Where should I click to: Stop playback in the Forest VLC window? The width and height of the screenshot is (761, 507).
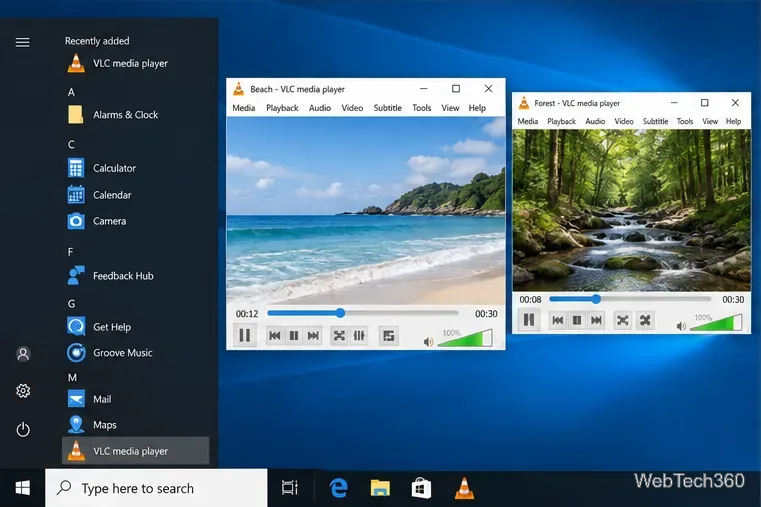(577, 320)
